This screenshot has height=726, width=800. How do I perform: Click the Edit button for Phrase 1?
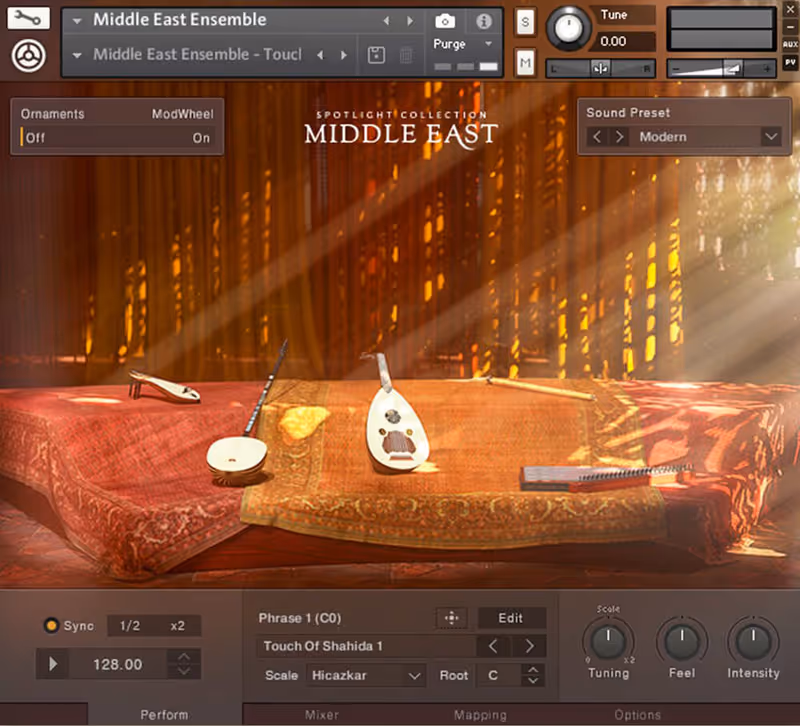click(511, 618)
